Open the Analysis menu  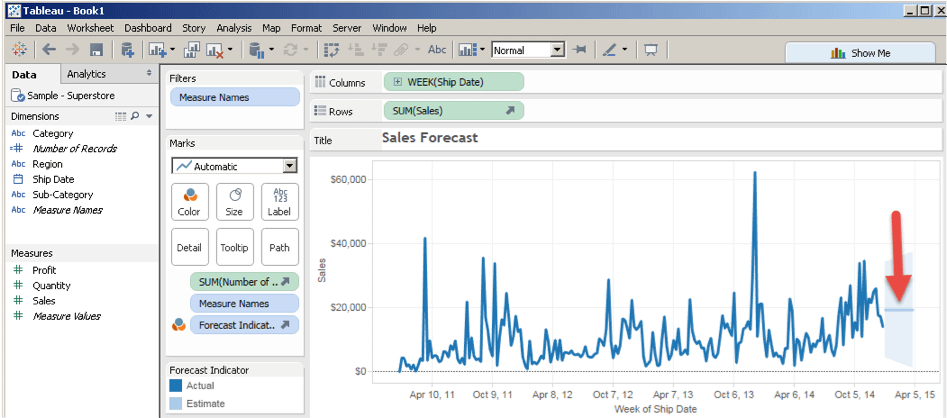pyautogui.click(x=234, y=28)
